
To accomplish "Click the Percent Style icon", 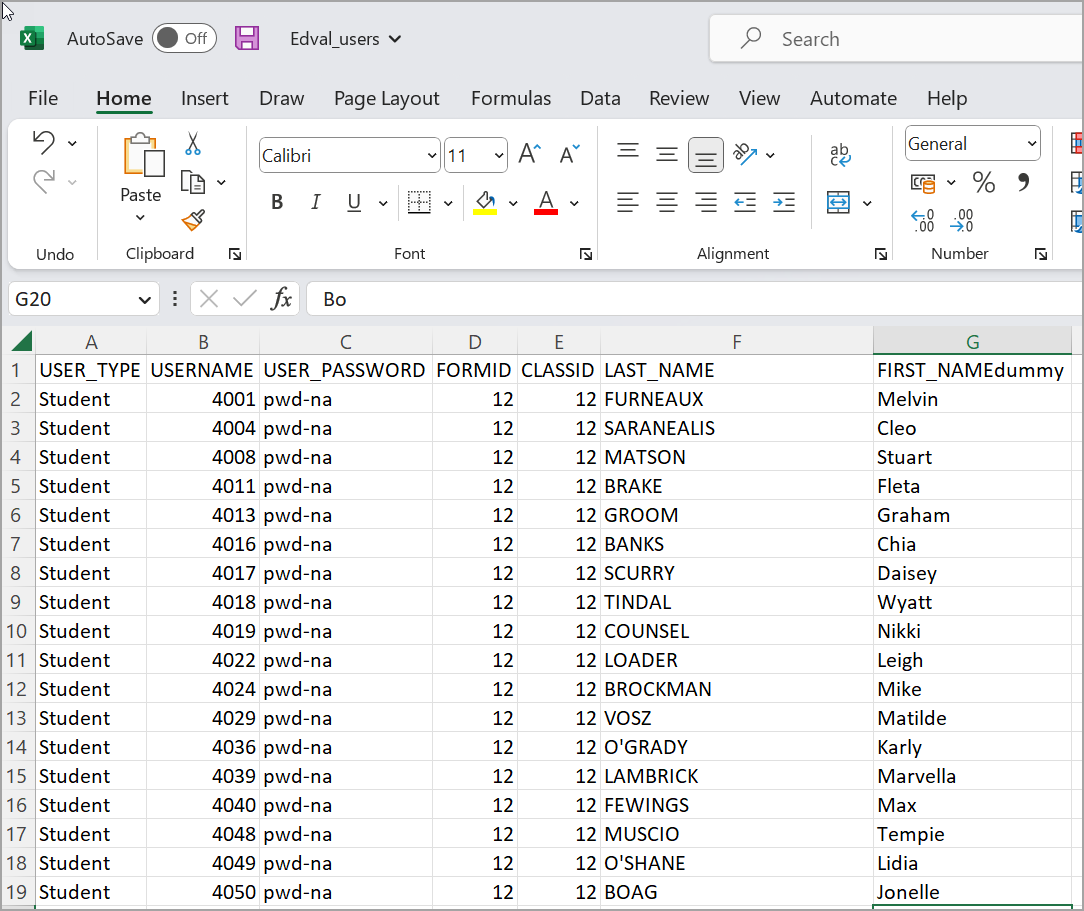I will point(984,182).
